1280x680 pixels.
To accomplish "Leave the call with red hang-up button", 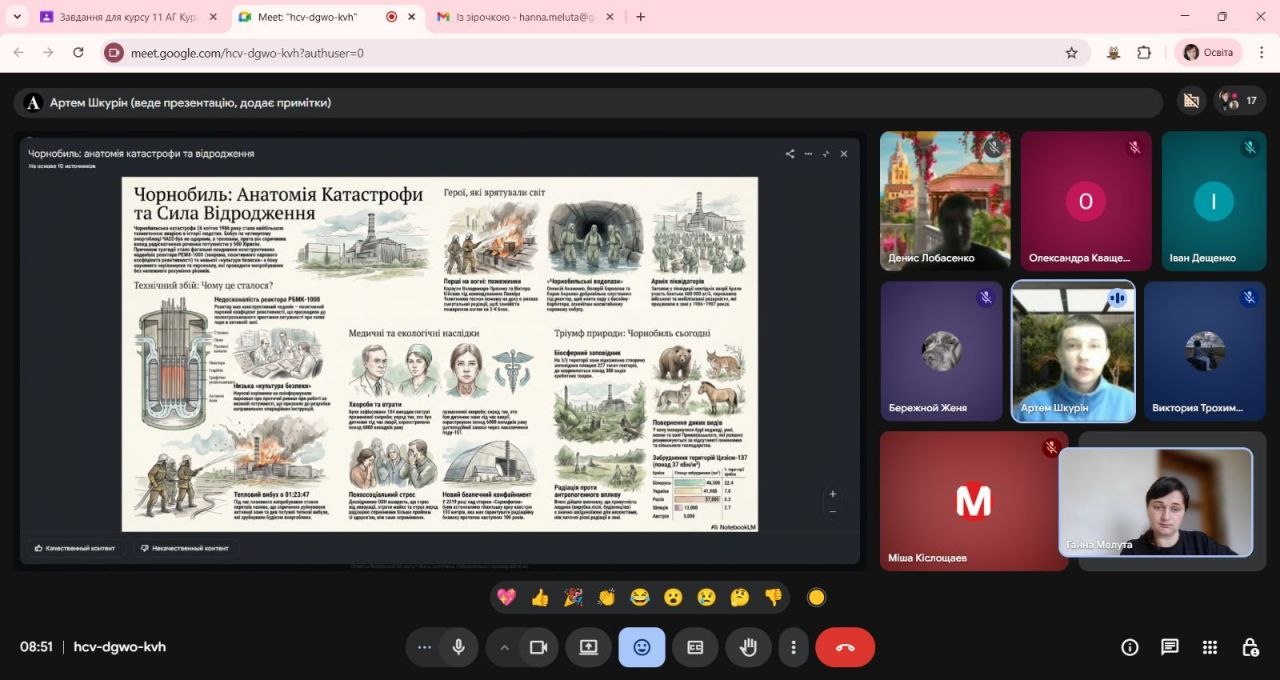I will pyautogui.click(x=845, y=647).
